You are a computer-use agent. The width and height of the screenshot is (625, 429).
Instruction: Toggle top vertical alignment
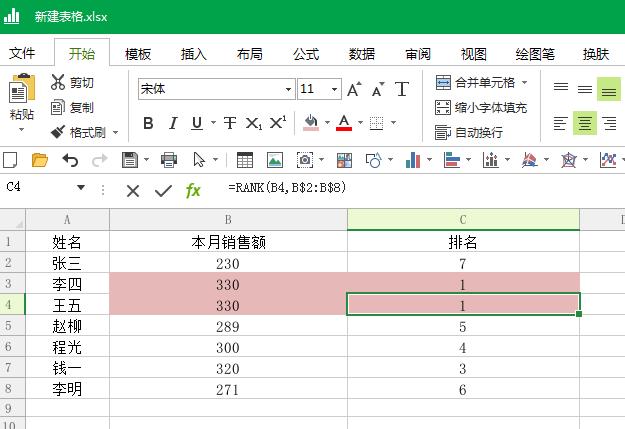pos(561,87)
